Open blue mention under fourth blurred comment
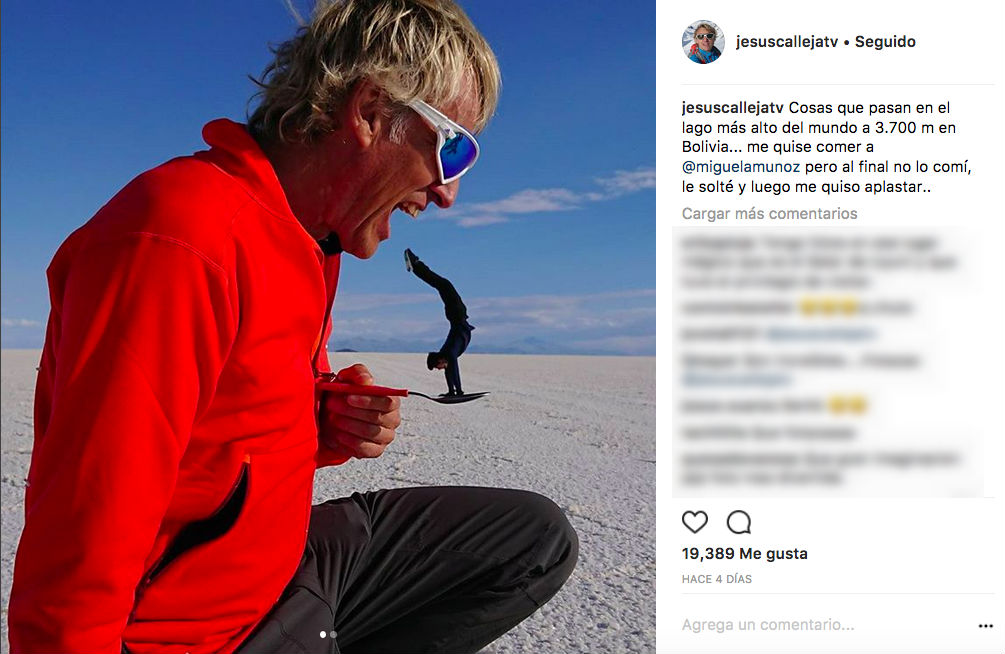Image resolution: width=1005 pixels, height=654 pixels. [736, 380]
